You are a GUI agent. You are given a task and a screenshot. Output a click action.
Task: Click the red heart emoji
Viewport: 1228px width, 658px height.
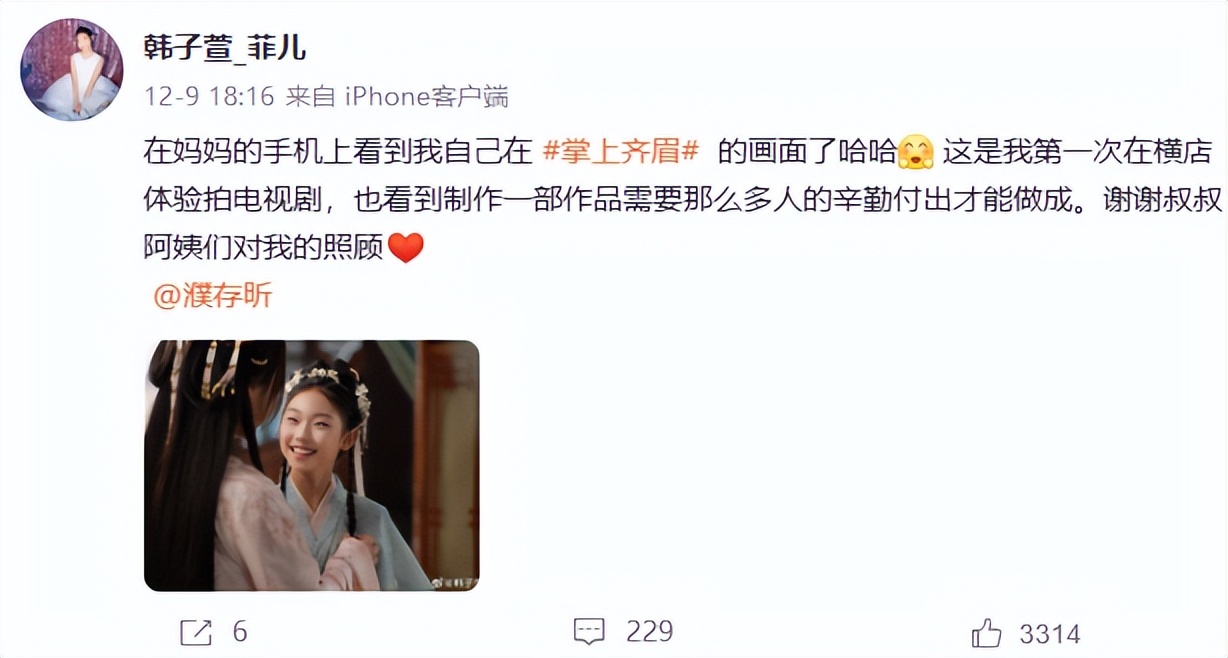pyautogui.click(x=406, y=247)
